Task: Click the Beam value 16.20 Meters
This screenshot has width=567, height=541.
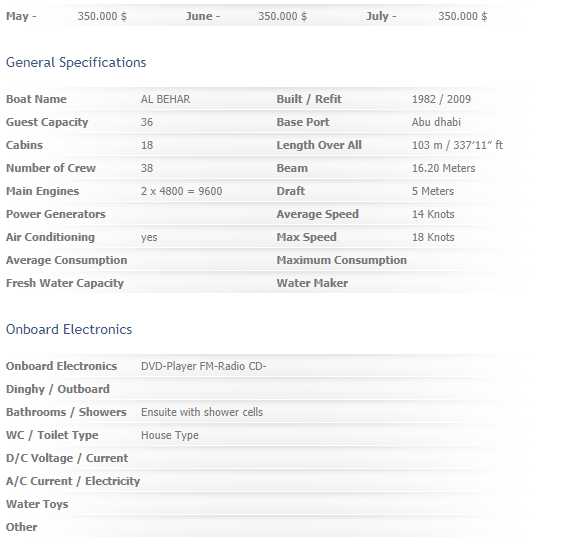Action: point(443,168)
